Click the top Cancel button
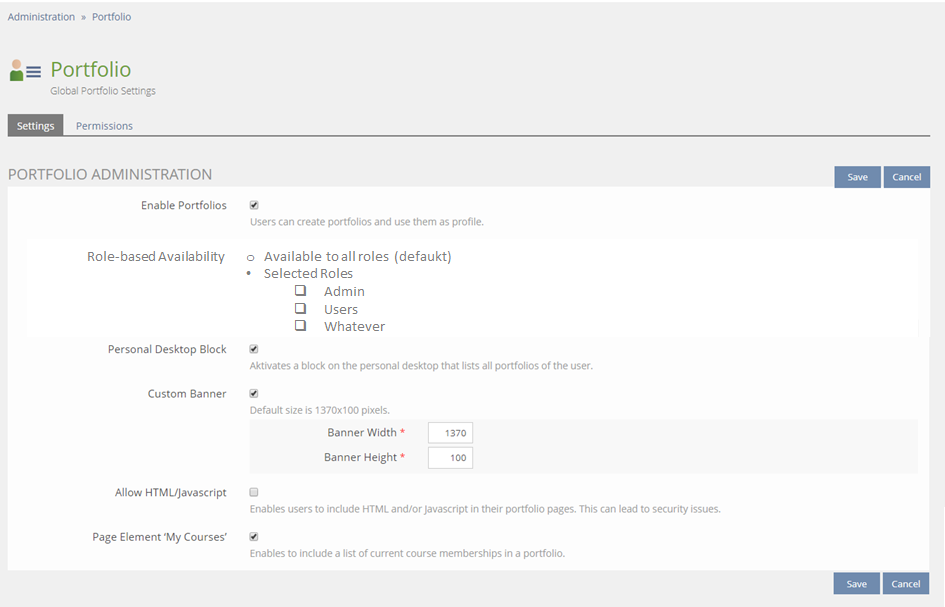 pos(906,177)
